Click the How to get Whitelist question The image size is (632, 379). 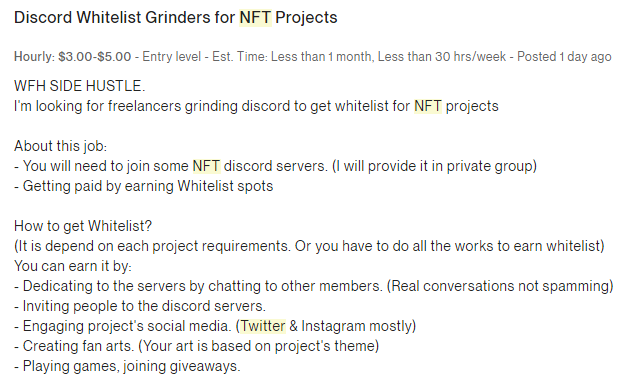tap(83, 226)
